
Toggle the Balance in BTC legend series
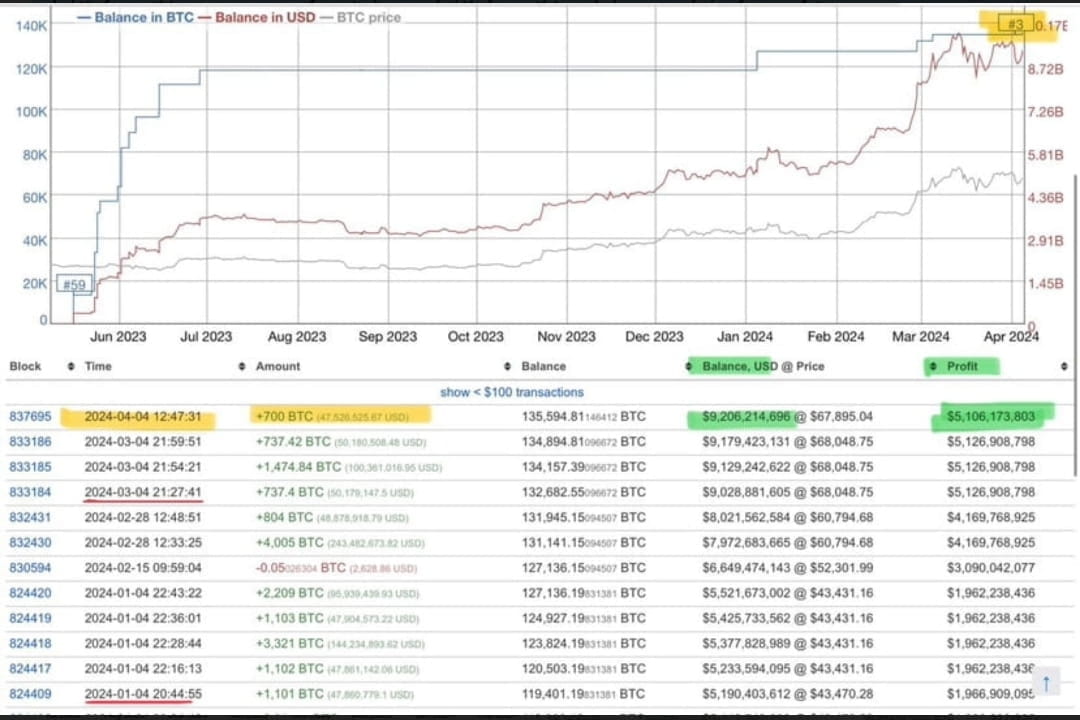pos(136,17)
